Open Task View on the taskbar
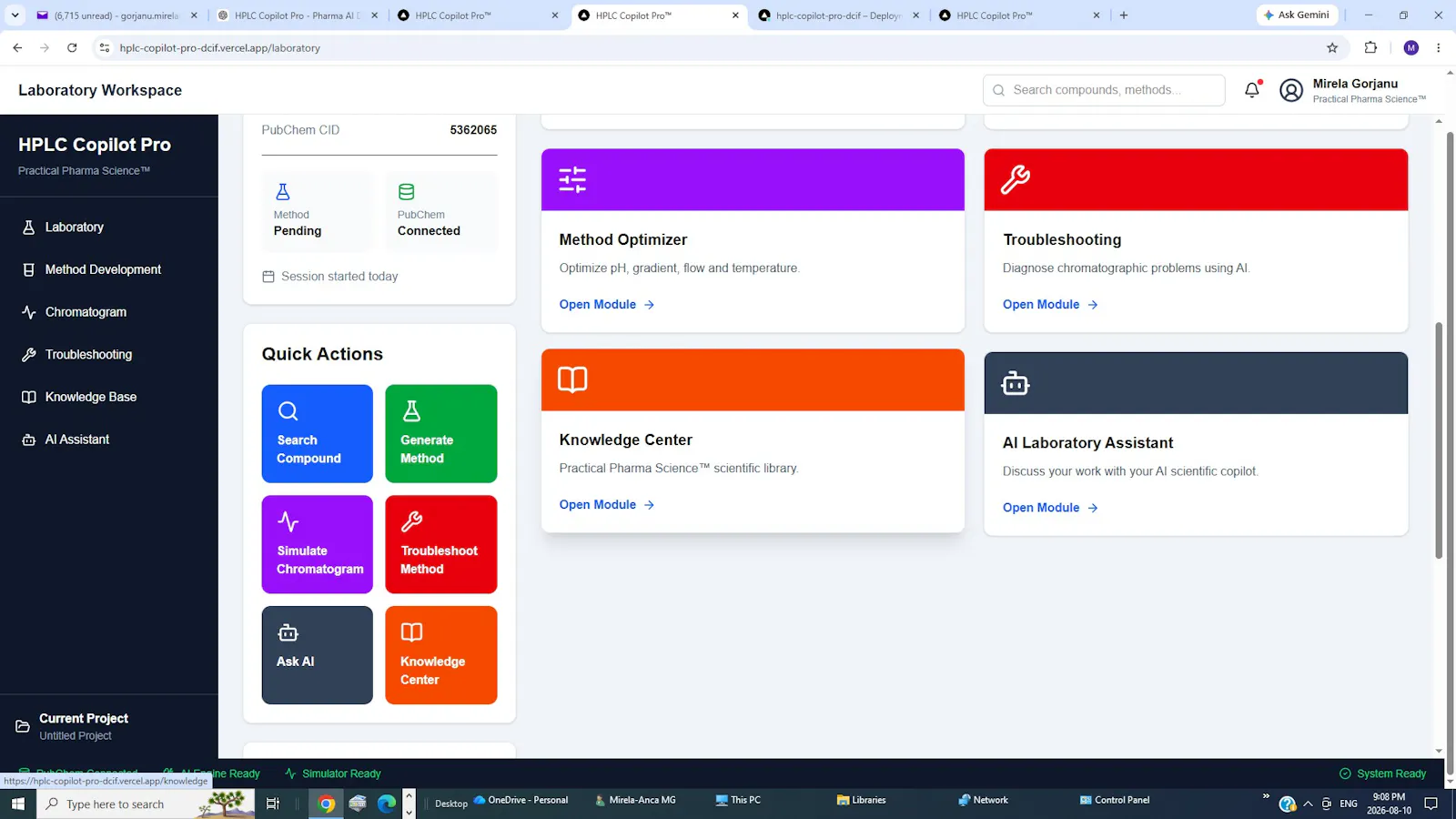The image size is (1456, 819). [x=272, y=804]
